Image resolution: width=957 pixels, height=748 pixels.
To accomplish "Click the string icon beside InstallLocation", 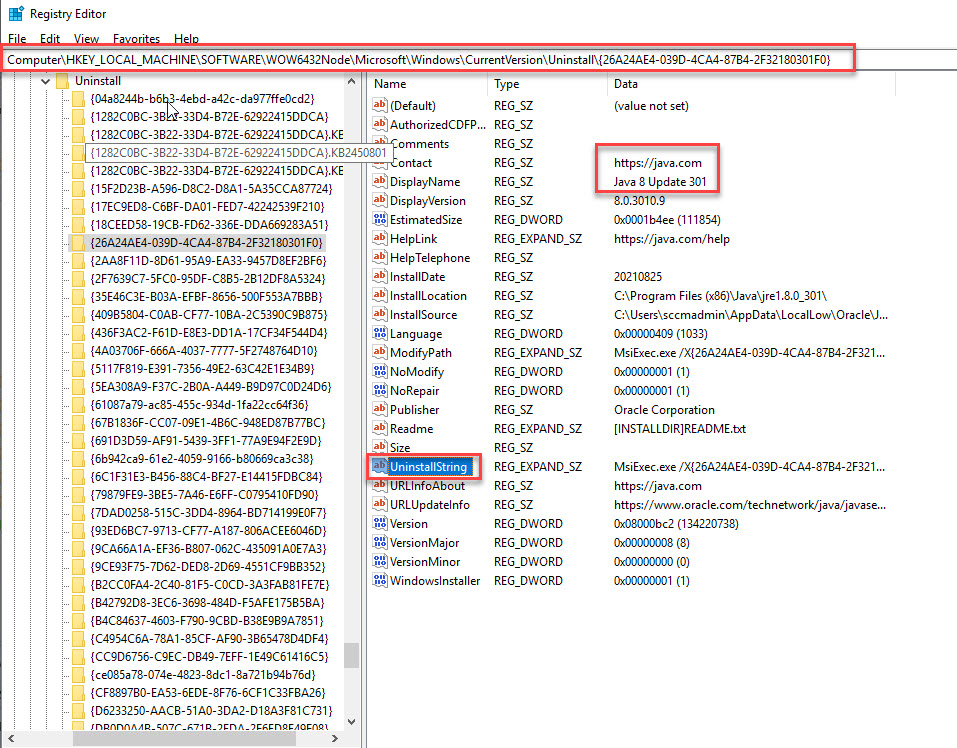I will click(x=379, y=296).
